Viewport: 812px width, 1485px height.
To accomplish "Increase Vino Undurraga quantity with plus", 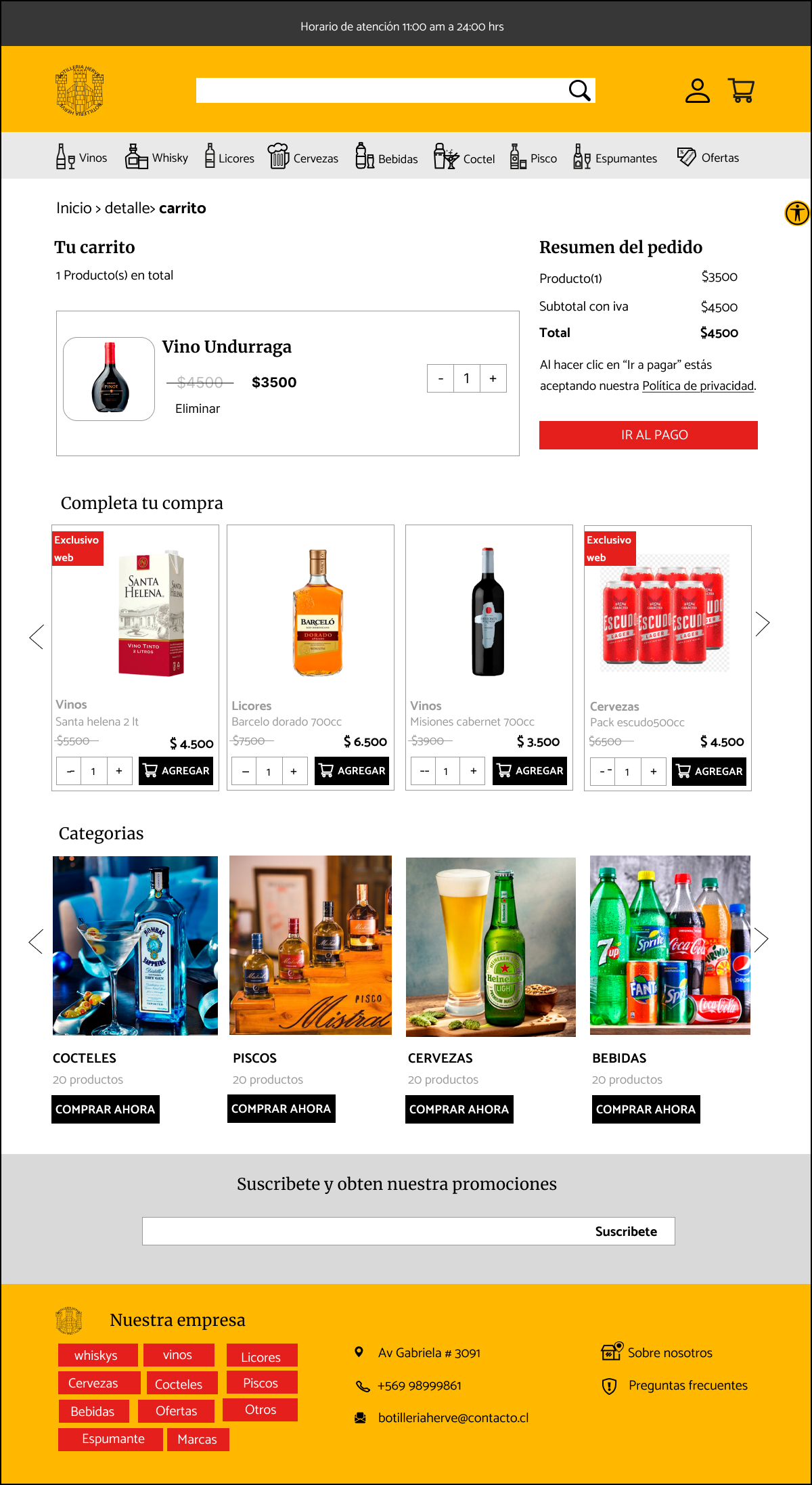I will pos(493,378).
